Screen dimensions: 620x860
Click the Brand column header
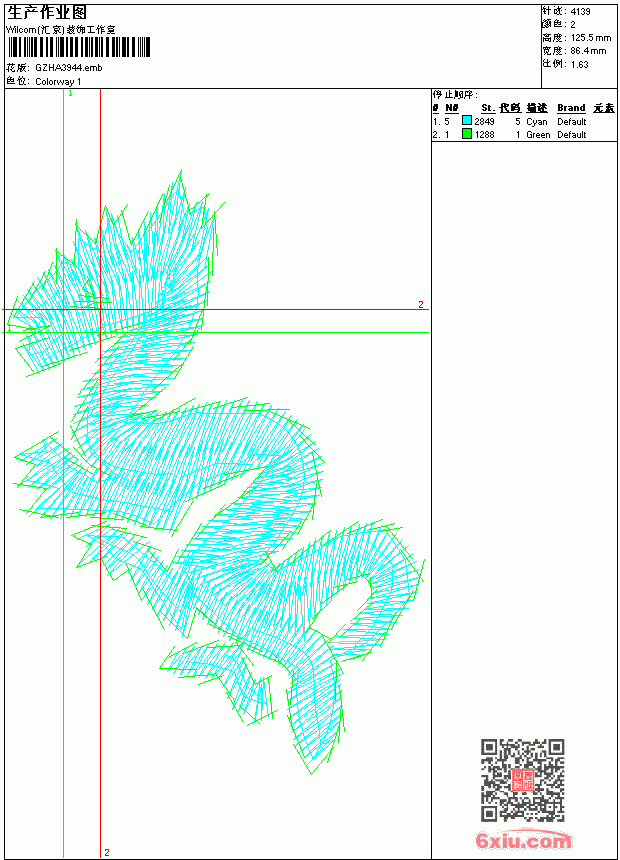[571, 108]
